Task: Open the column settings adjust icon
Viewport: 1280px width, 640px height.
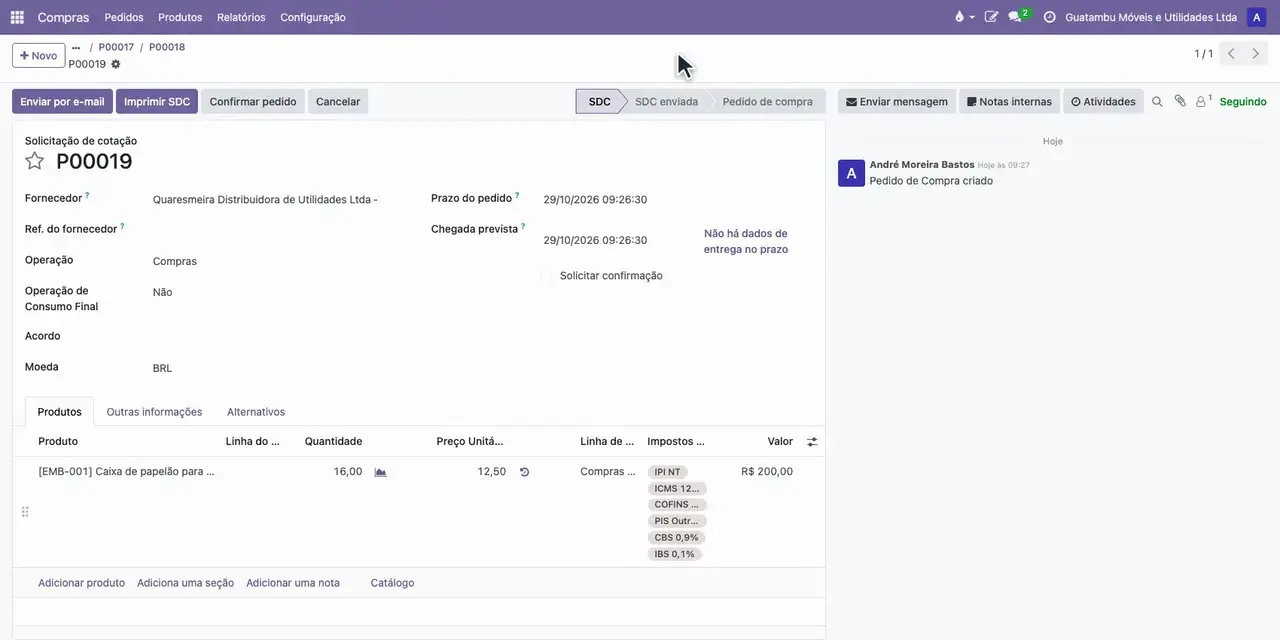Action: pos(812,441)
